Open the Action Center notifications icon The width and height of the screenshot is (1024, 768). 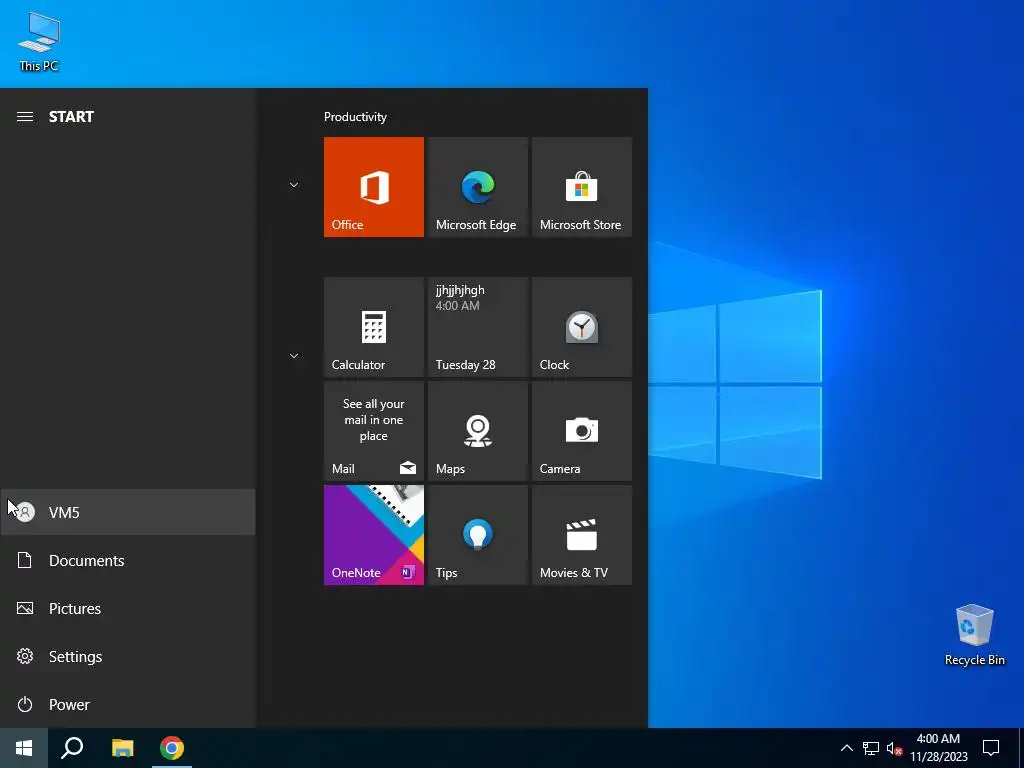pyautogui.click(x=991, y=748)
